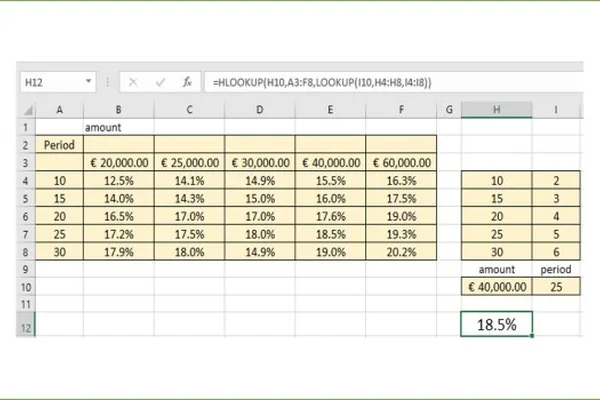600x400 pixels.
Task: Click value 20 in cell H6
Action: [497, 216]
